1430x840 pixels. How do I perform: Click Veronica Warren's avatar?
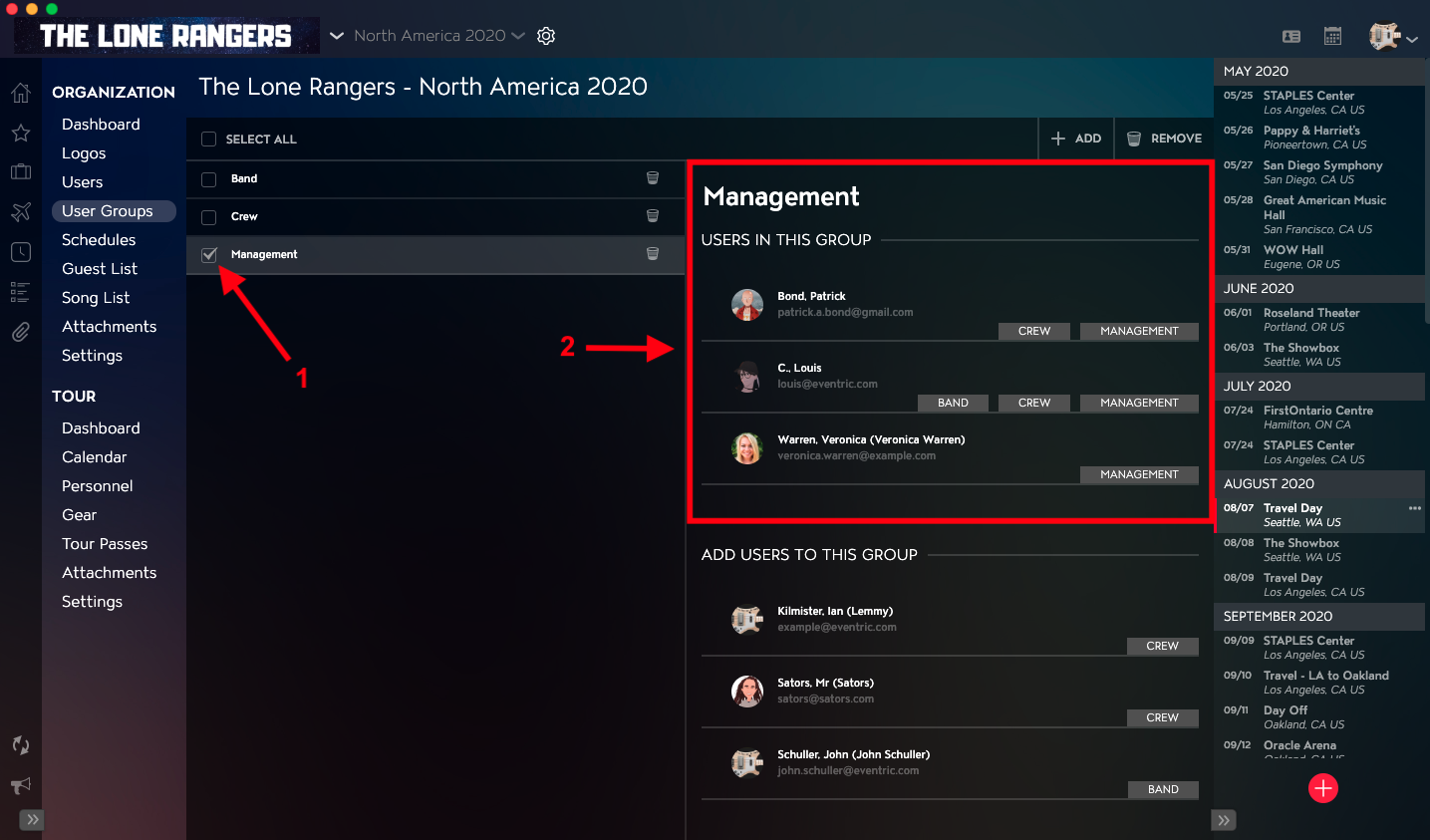[747, 448]
